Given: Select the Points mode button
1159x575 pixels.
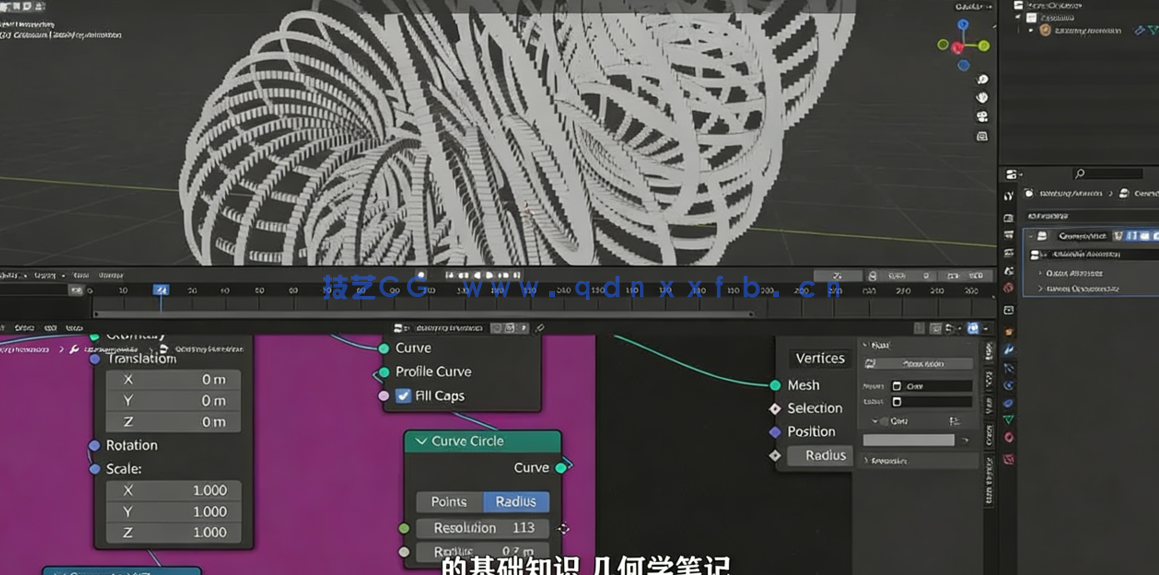Looking at the screenshot, I should (449, 502).
